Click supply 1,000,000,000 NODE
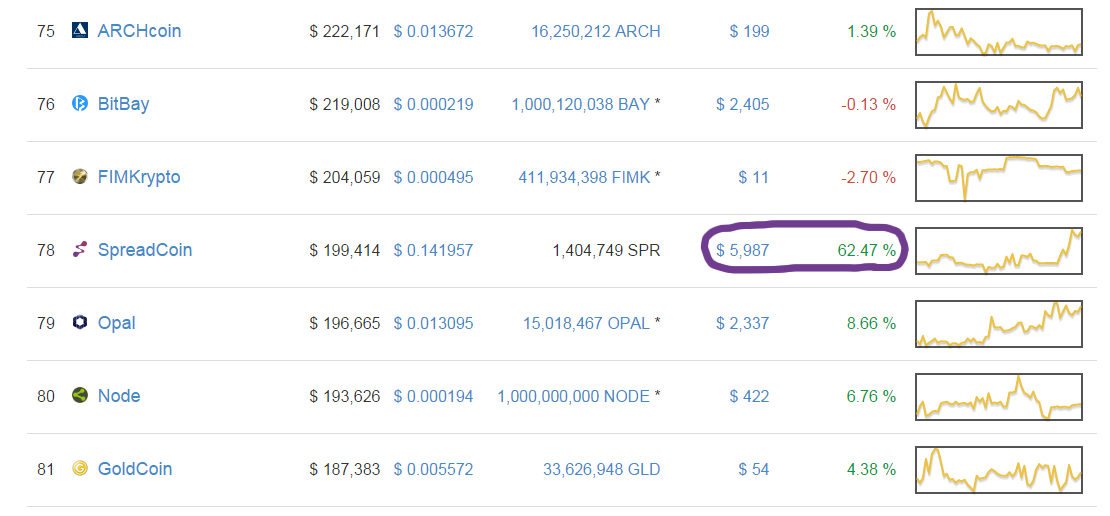Image resolution: width=1110 pixels, height=516 pixels. coord(573,396)
